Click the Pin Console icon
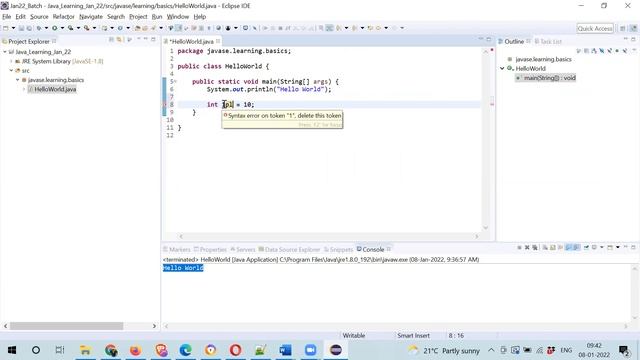Viewport: 640px width, 360px height. click(586, 247)
